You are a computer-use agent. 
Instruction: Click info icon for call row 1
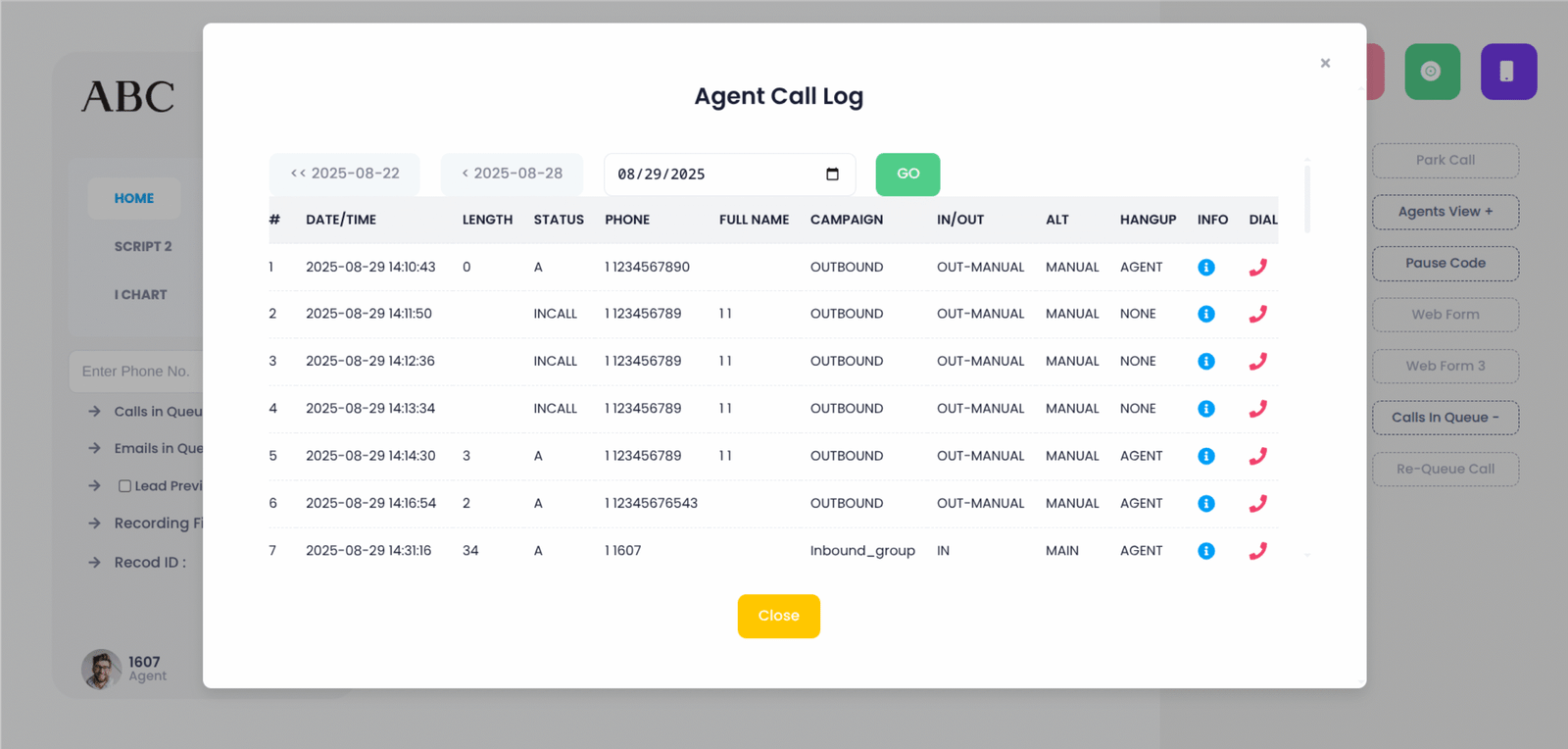[x=1205, y=267]
